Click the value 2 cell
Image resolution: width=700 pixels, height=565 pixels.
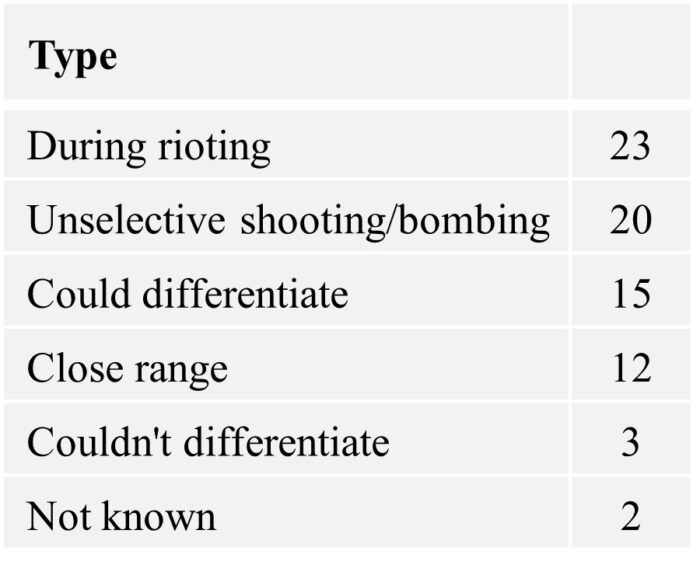630,516
